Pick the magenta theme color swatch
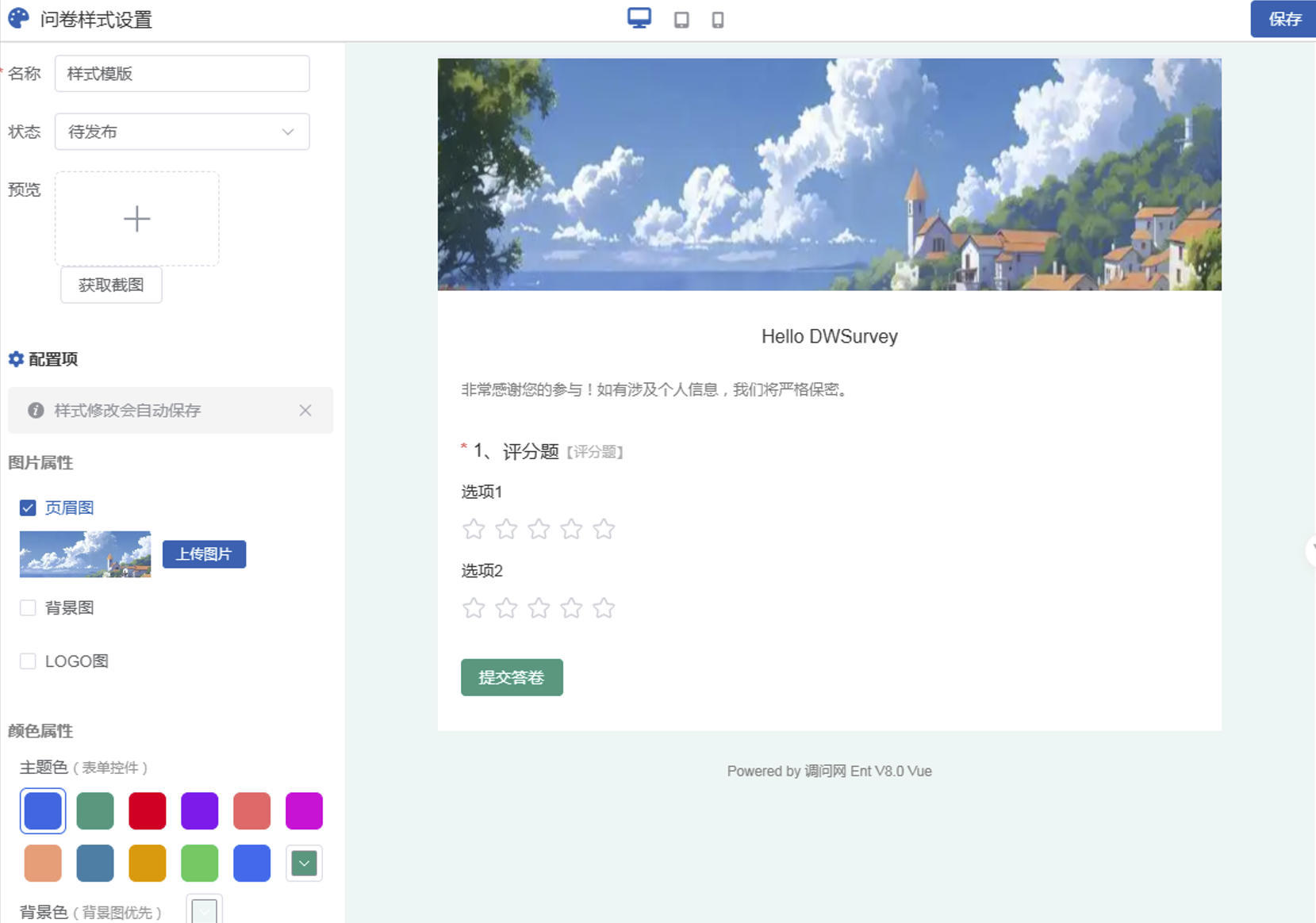1316x923 pixels. [304, 810]
